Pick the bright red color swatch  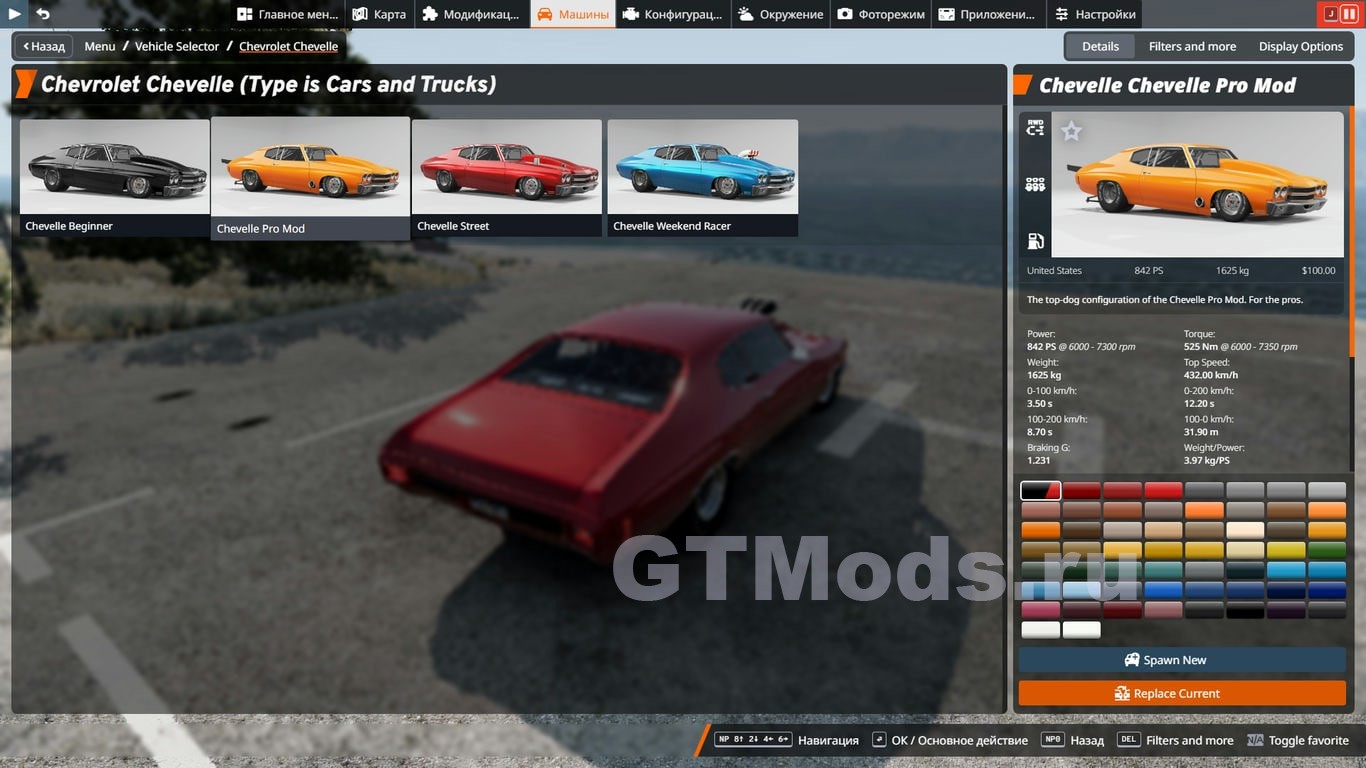click(1163, 490)
